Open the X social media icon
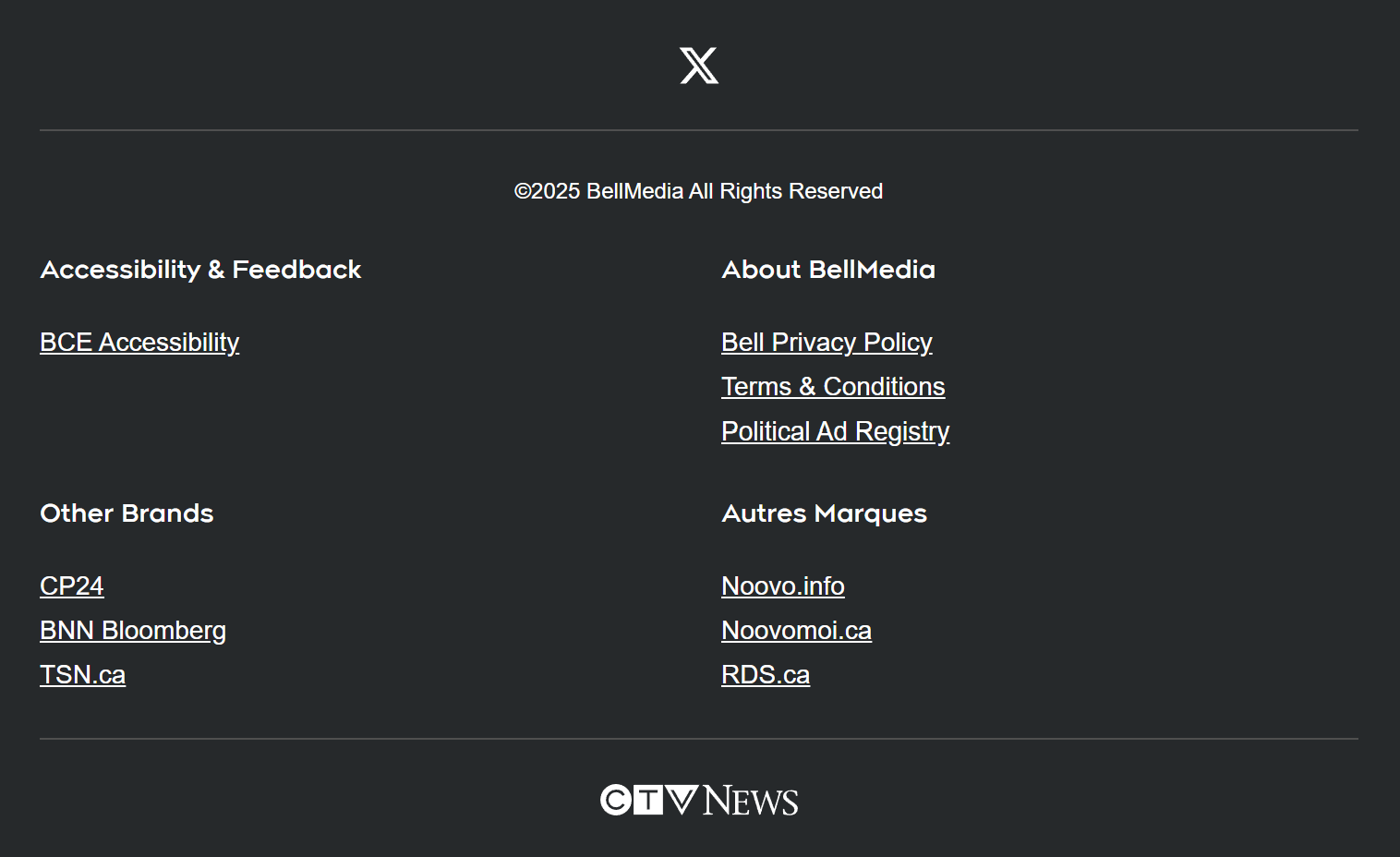 pyautogui.click(x=699, y=66)
